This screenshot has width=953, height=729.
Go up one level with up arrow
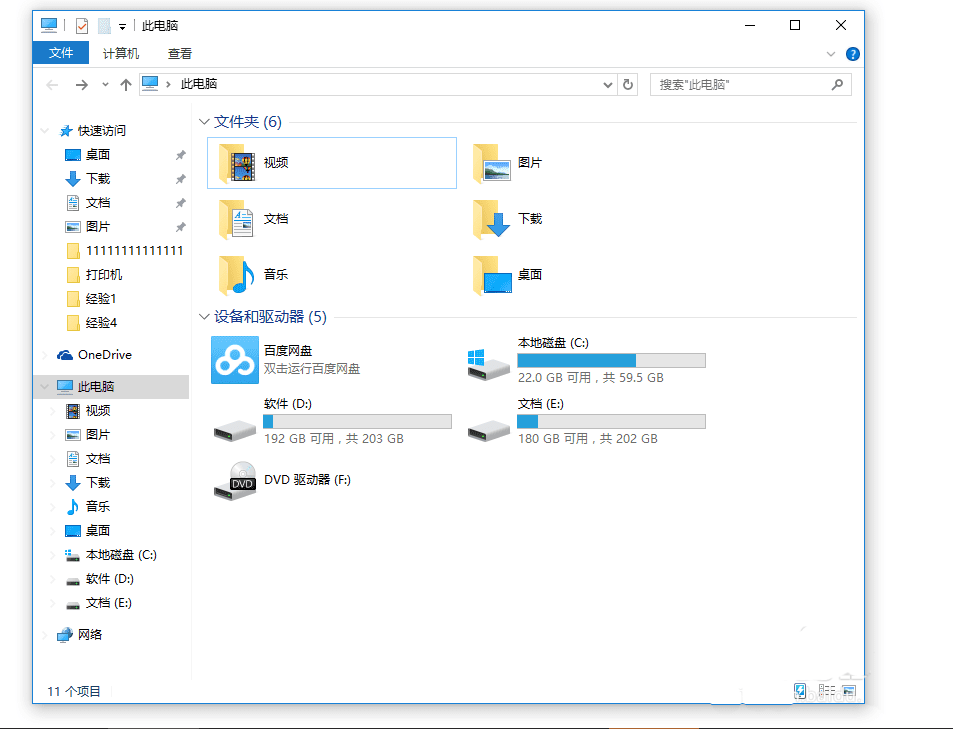click(126, 85)
